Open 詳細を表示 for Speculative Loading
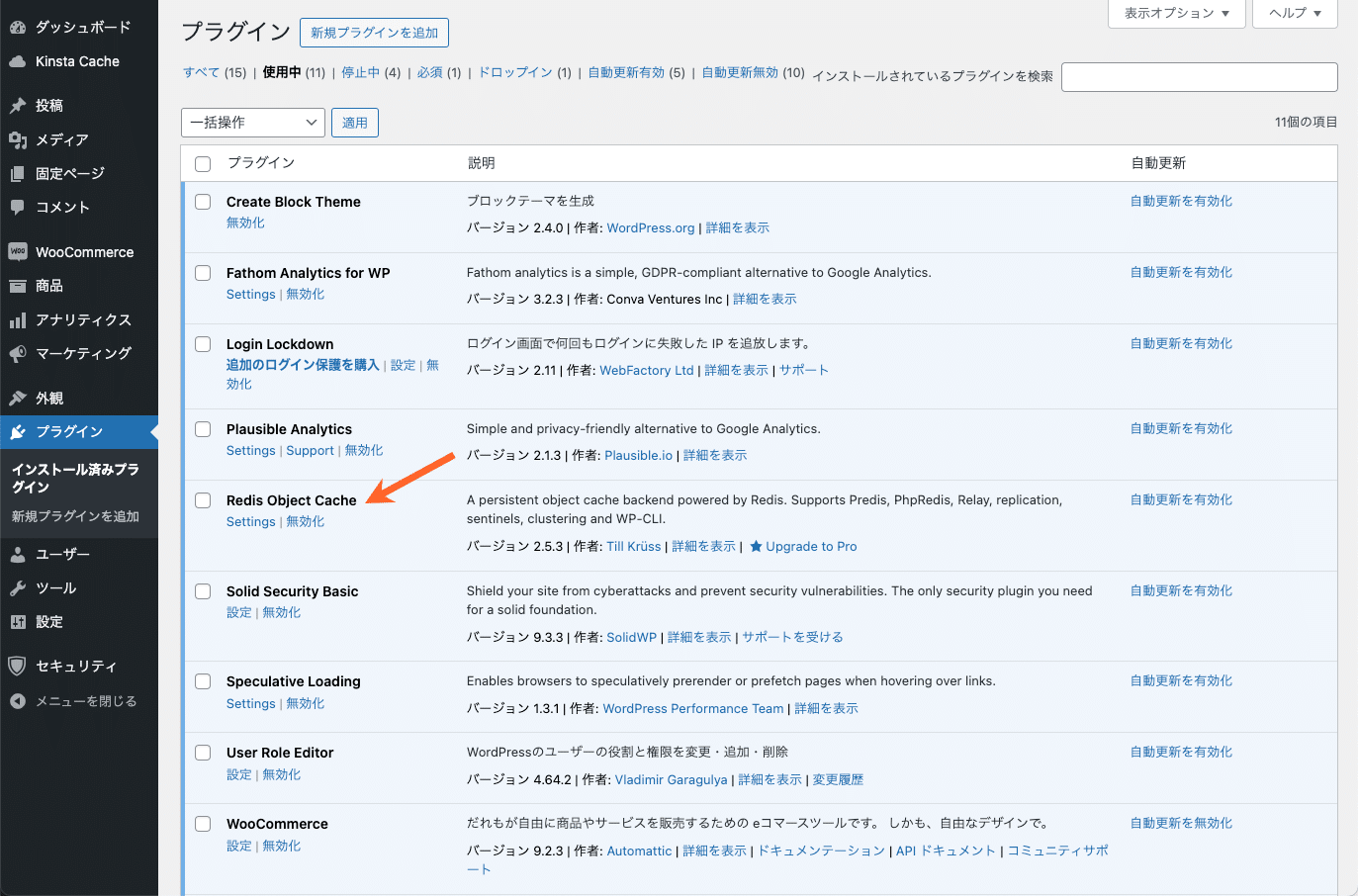1358x896 pixels. point(826,708)
